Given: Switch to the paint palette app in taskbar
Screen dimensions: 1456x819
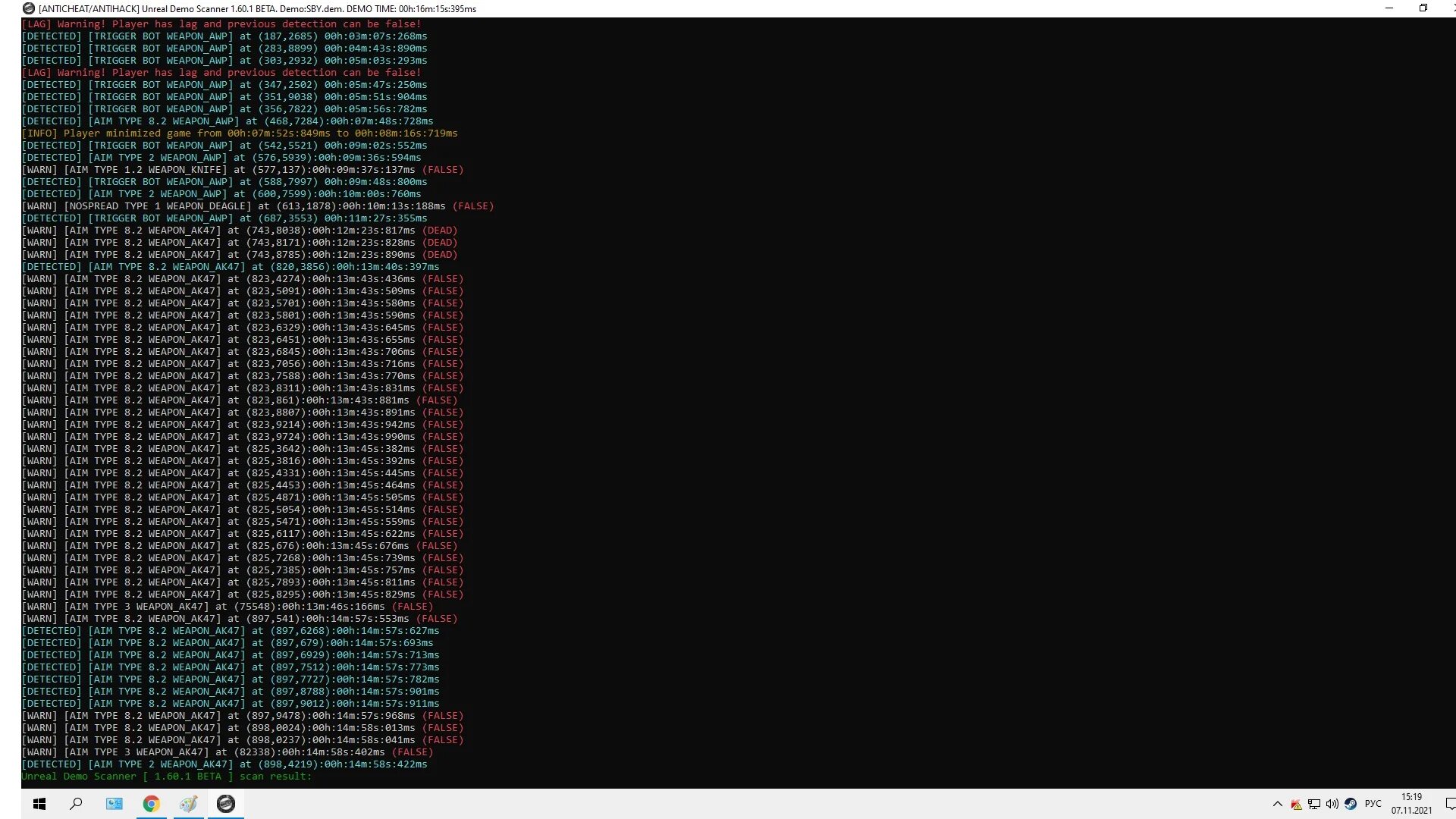Looking at the screenshot, I should [x=188, y=804].
